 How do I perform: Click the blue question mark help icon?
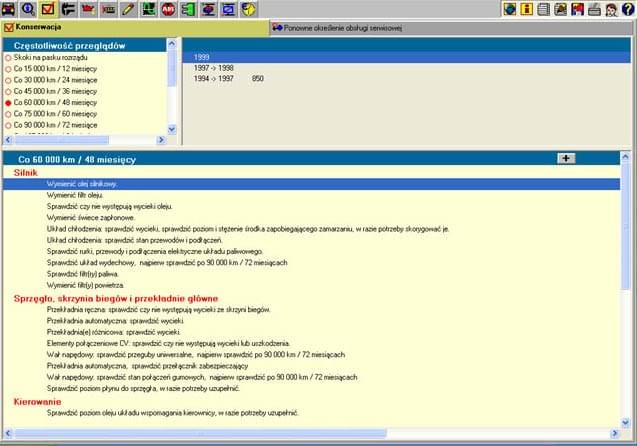(x=627, y=9)
